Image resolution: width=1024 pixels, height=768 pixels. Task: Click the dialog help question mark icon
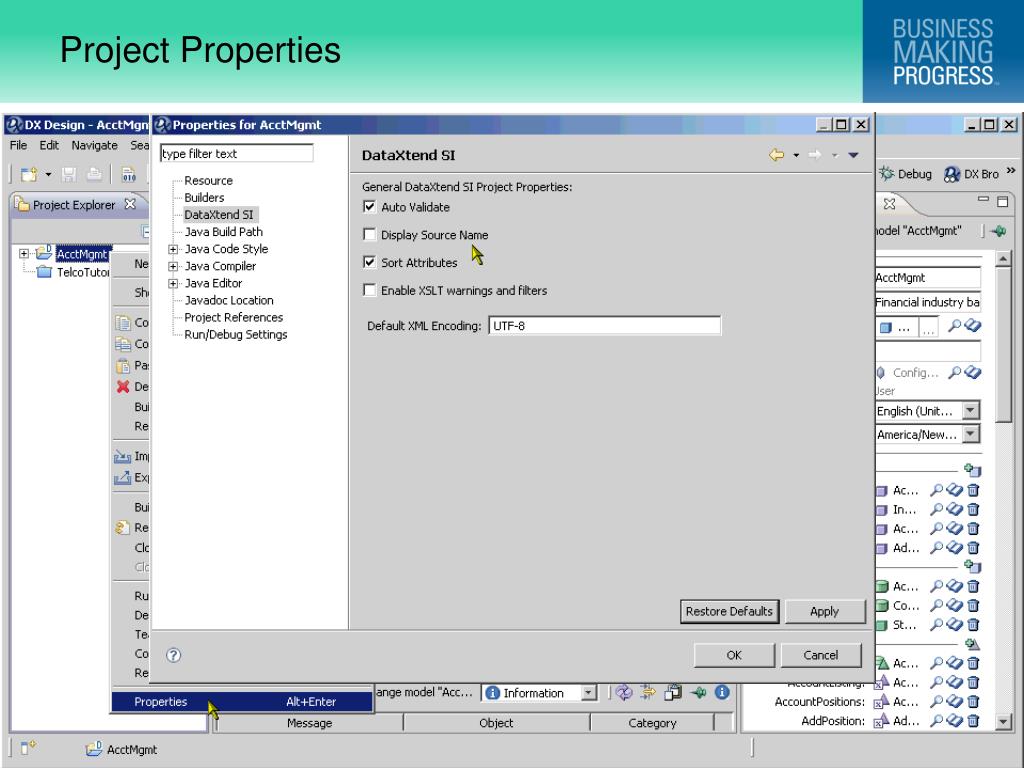173,655
